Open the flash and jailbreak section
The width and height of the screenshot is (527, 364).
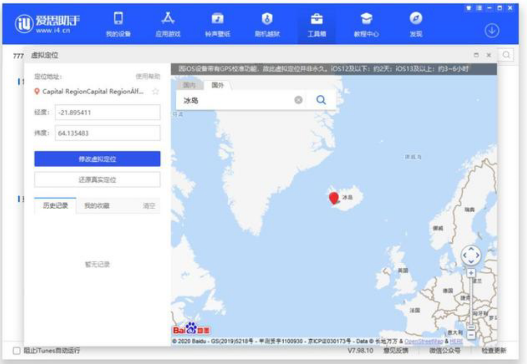[267, 24]
